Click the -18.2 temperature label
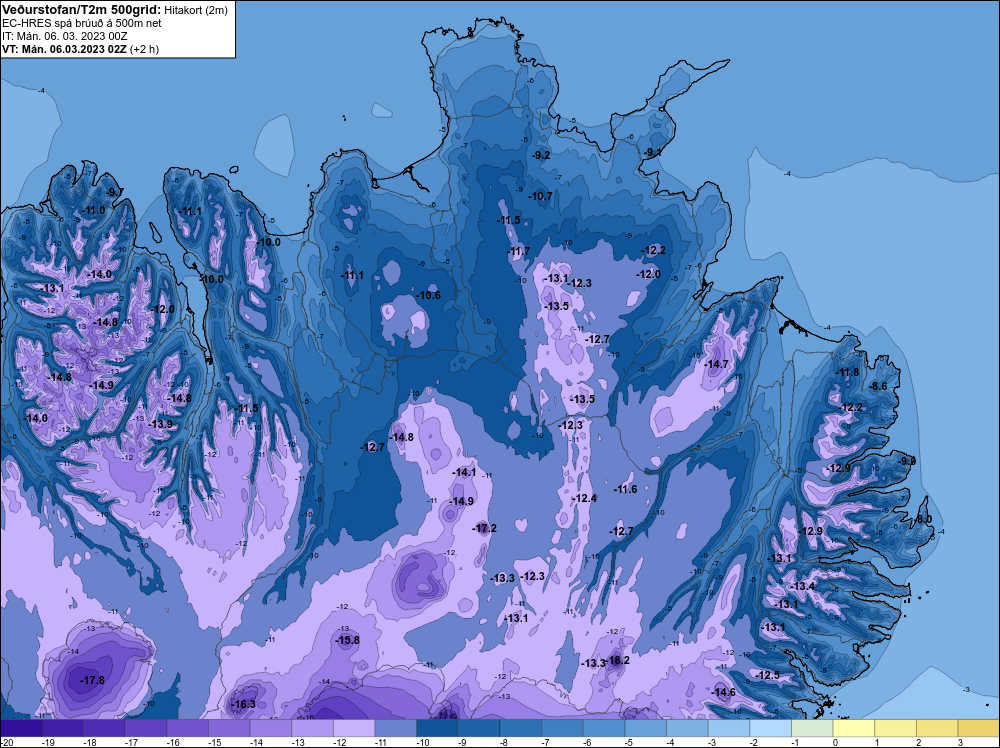The height and width of the screenshot is (748, 1000). pyautogui.click(x=617, y=660)
